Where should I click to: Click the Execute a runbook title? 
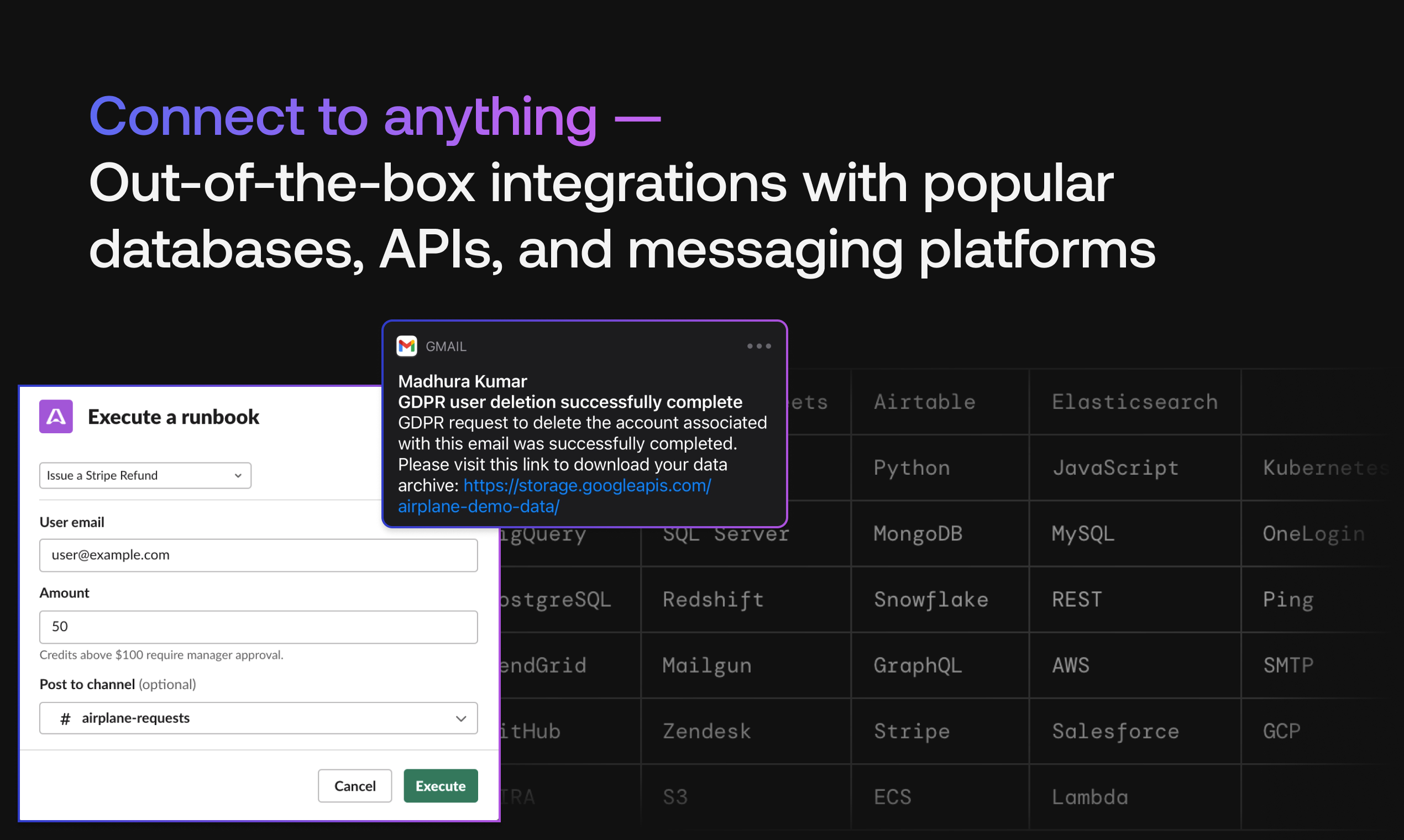tap(173, 417)
